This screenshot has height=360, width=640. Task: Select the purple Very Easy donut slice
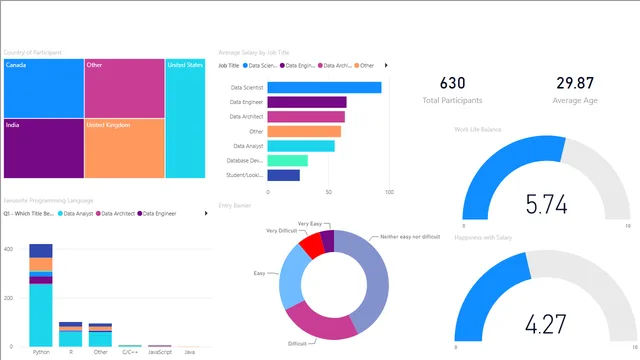tap(327, 241)
